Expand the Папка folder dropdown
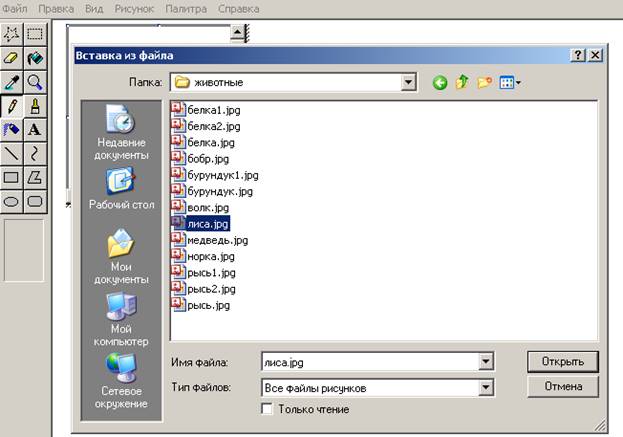Screen dimensions: 623x437 tap(410, 82)
